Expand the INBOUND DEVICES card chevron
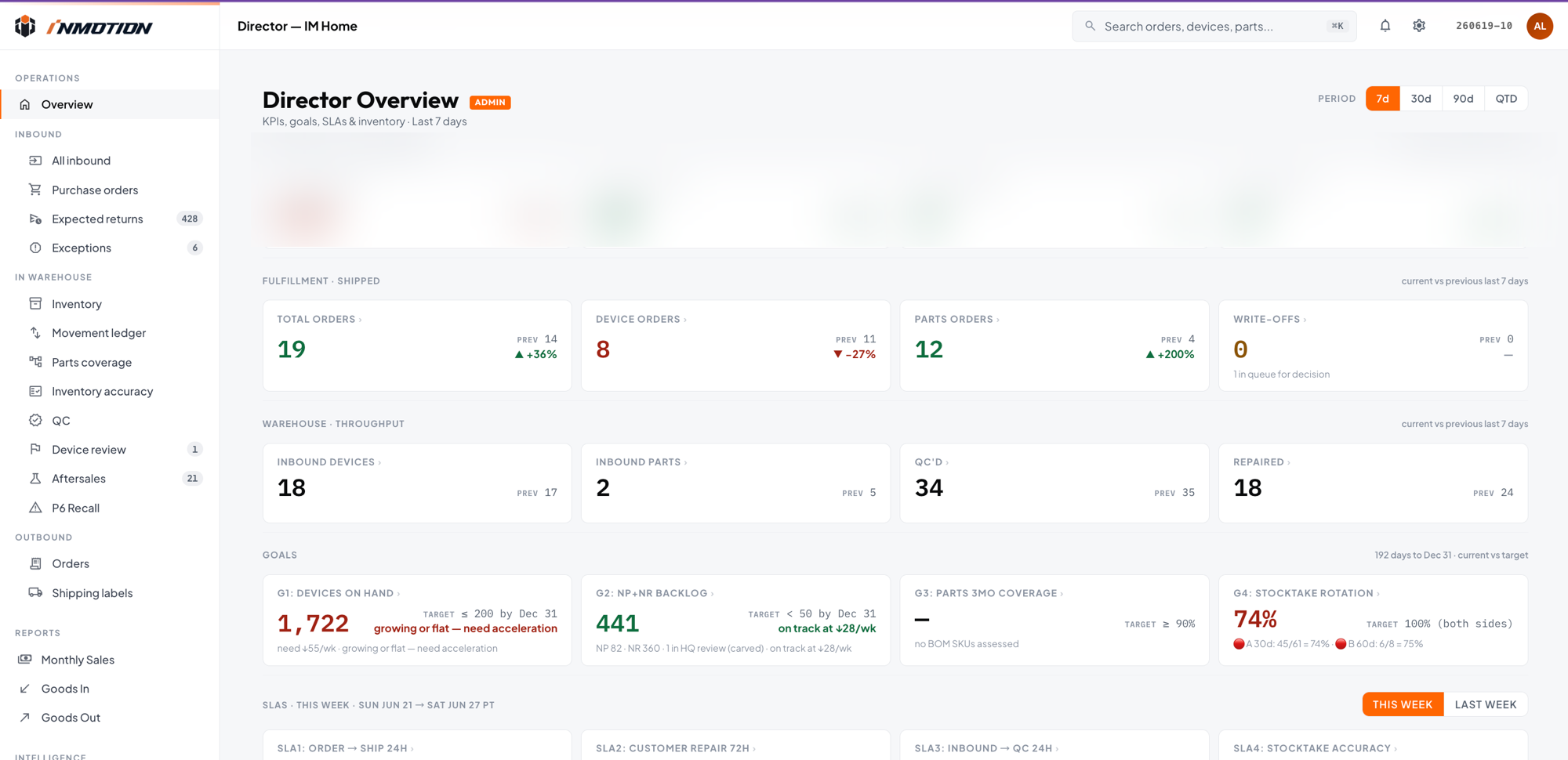Viewport: 1568px width, 760px height. point(379,462)
